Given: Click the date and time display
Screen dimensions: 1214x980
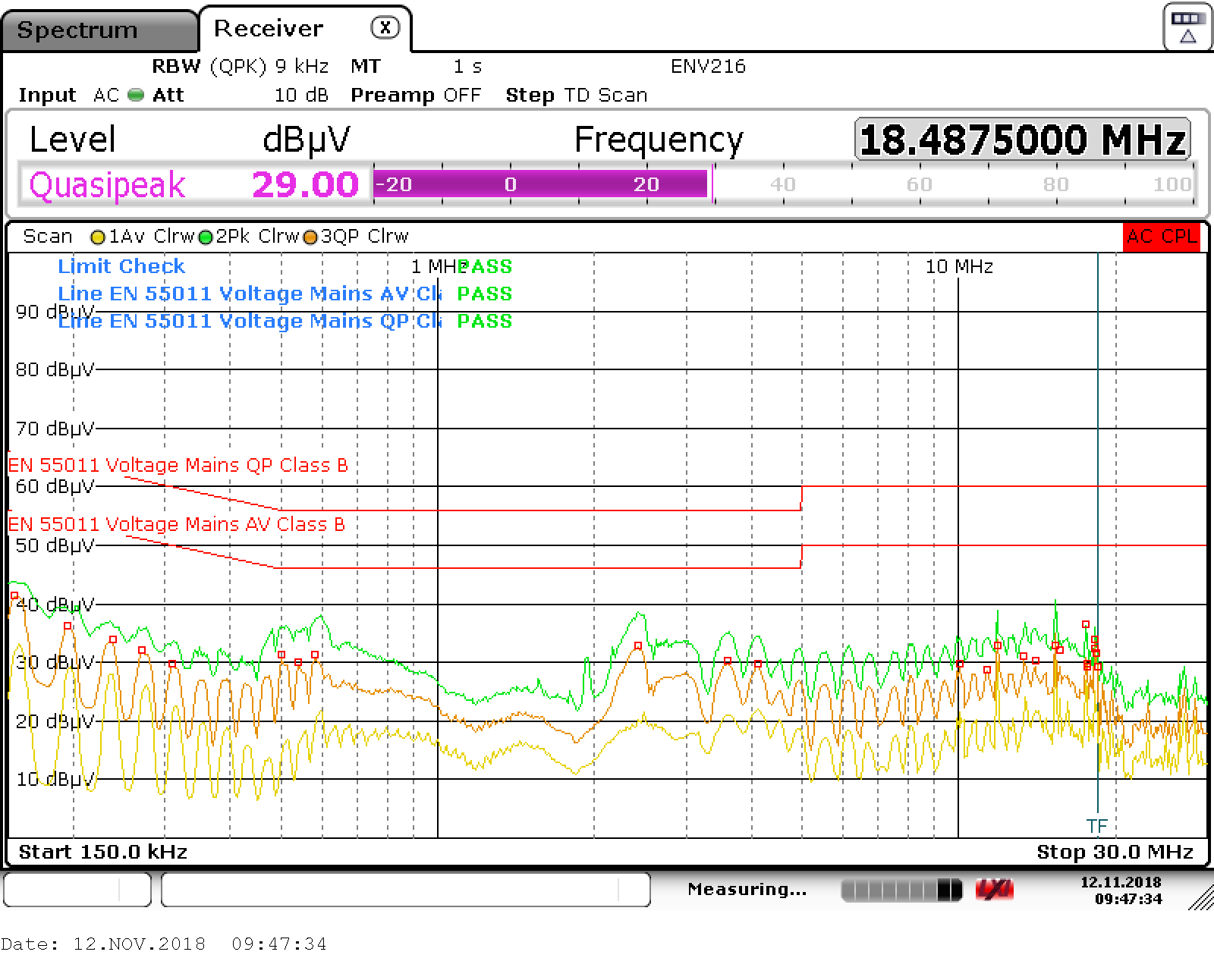Looking at the screenshot, I should click(x=1121, y=890).
